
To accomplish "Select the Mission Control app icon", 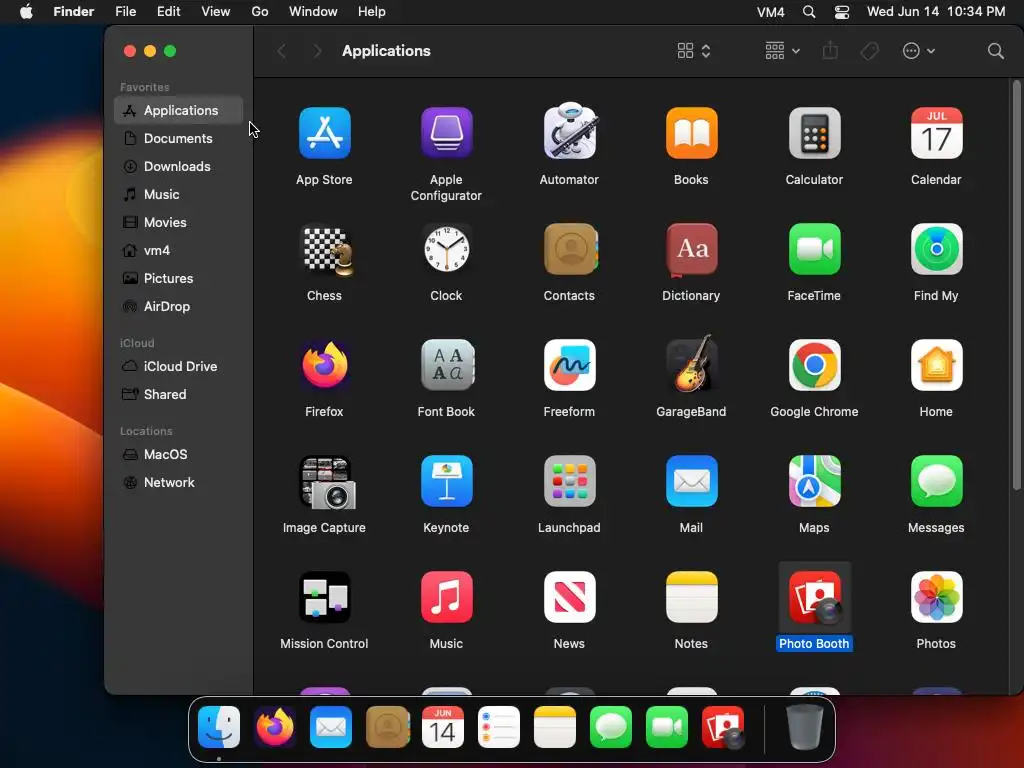I will 325,597.
